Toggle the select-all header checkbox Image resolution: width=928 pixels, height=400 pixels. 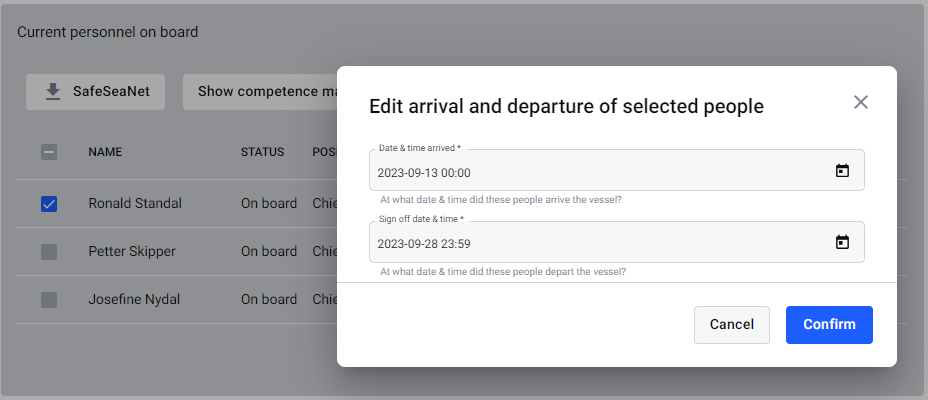tap(49, 152)
